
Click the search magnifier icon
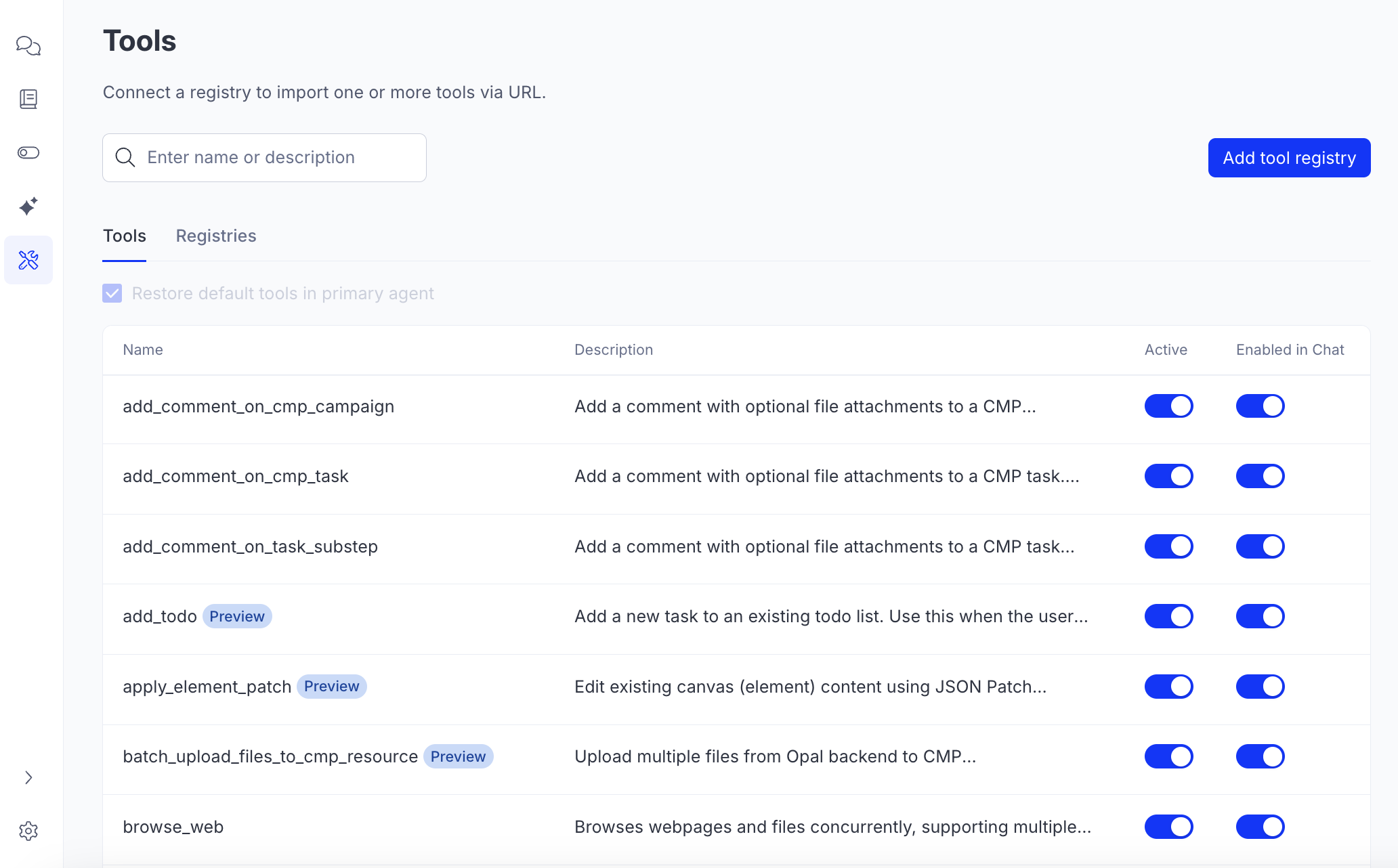point(125,158)
